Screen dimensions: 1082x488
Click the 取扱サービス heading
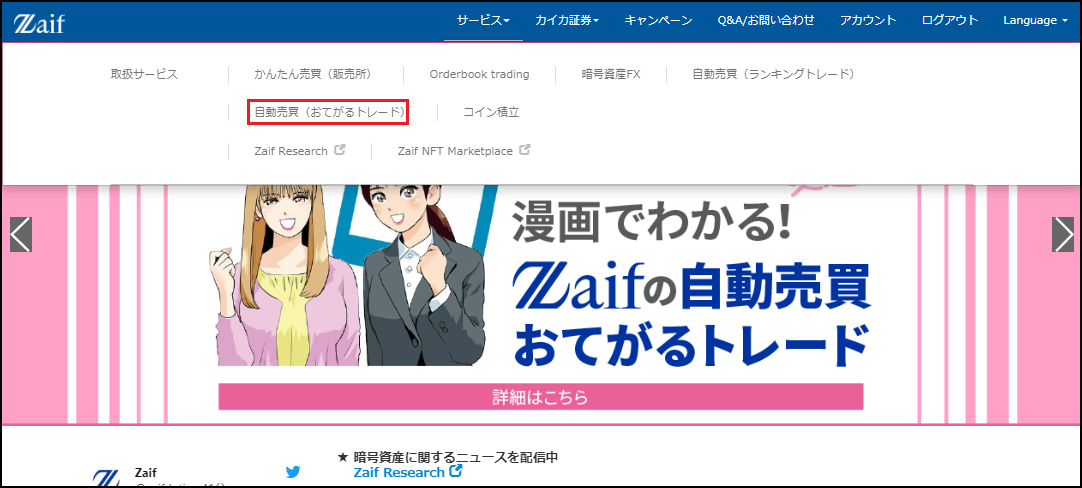[x=144, y=74]
